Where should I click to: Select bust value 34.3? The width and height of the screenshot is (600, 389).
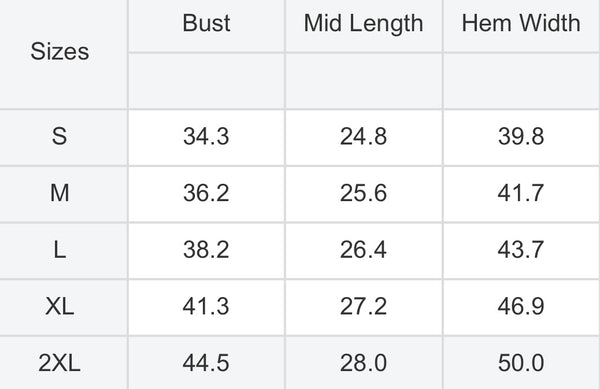[206, 136]
